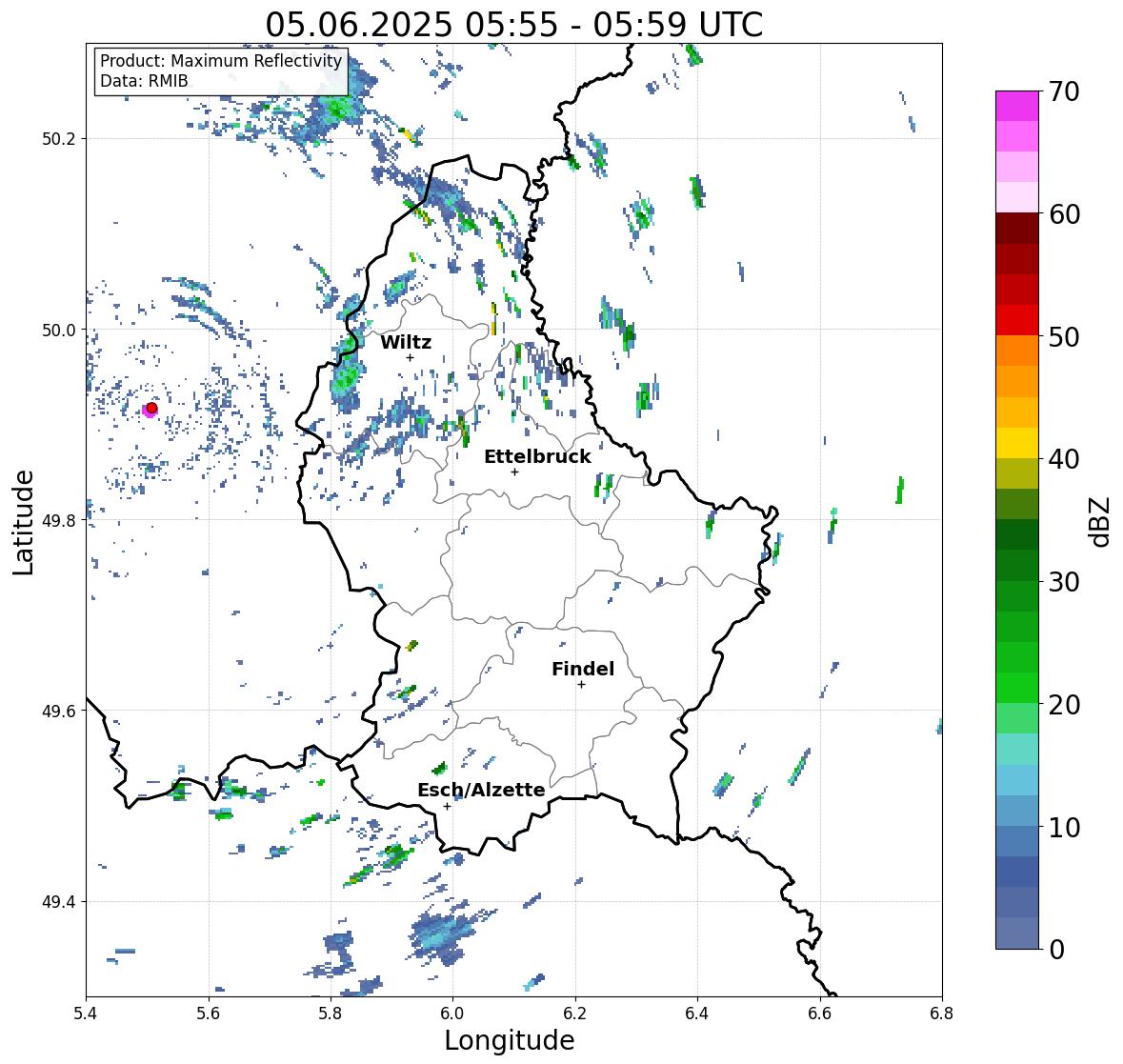Click the dark red band below 60 dBZ
The height and width of the screenshot is (1064, 1123).
(1017, 229)
